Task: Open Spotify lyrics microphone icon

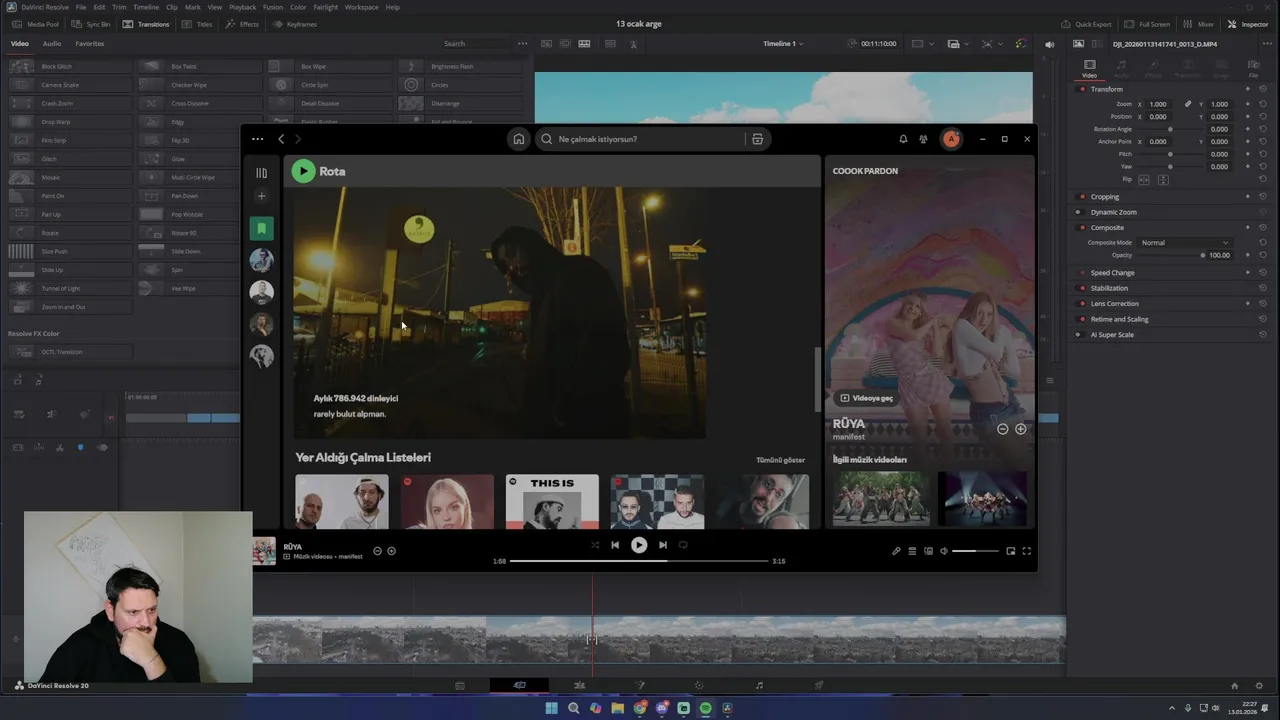Action: click(896, 551)
